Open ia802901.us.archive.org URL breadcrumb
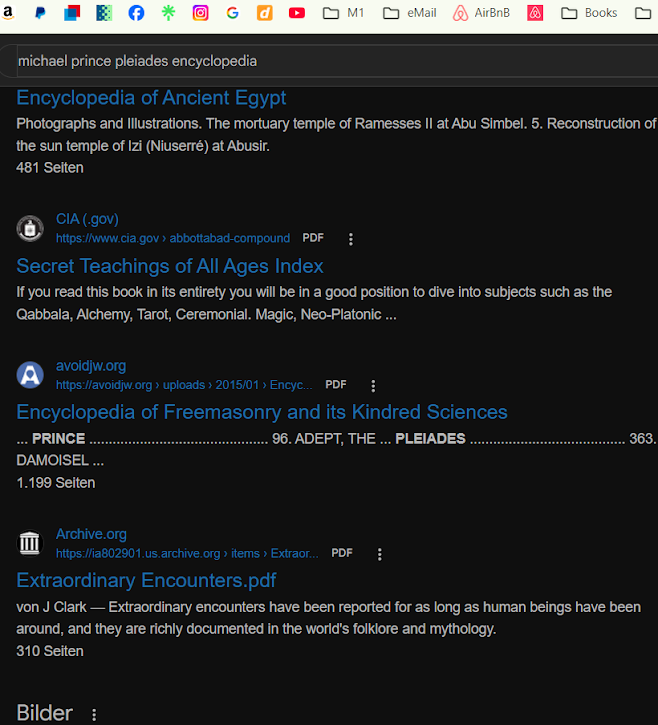658x725 pixels. tap(187, 553)
